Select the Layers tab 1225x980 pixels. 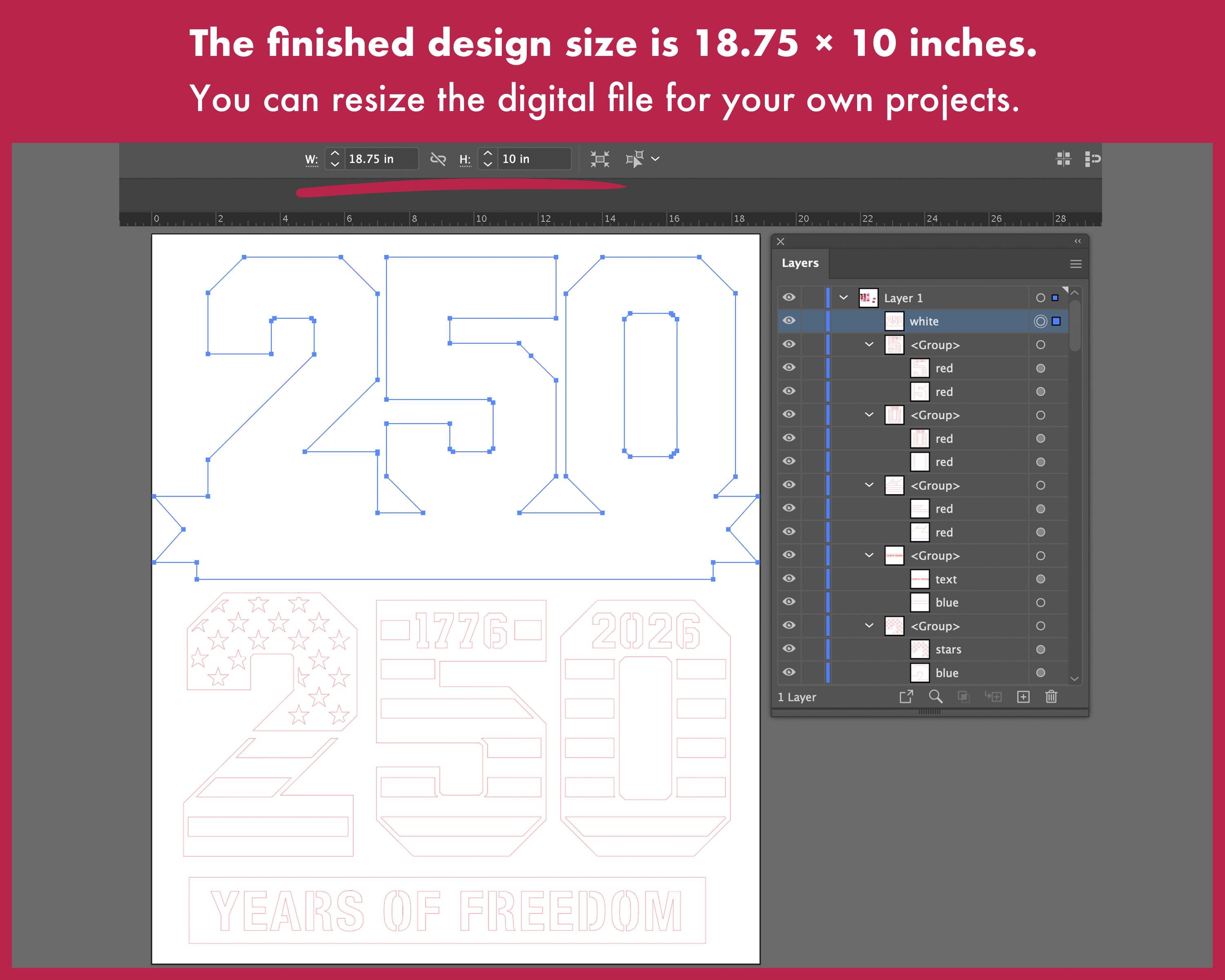pos(800,263)
